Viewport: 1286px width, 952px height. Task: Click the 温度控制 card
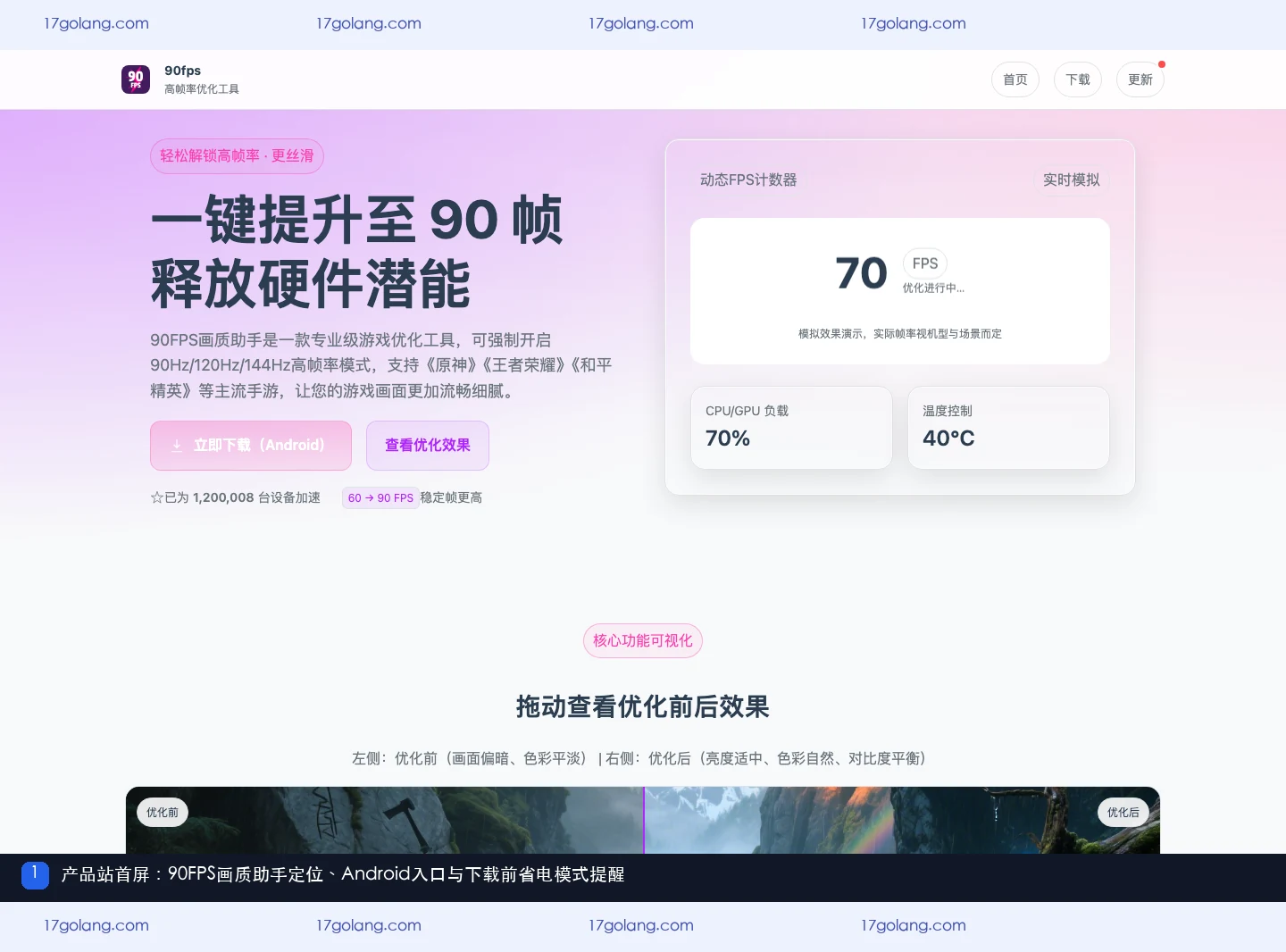1008,428
